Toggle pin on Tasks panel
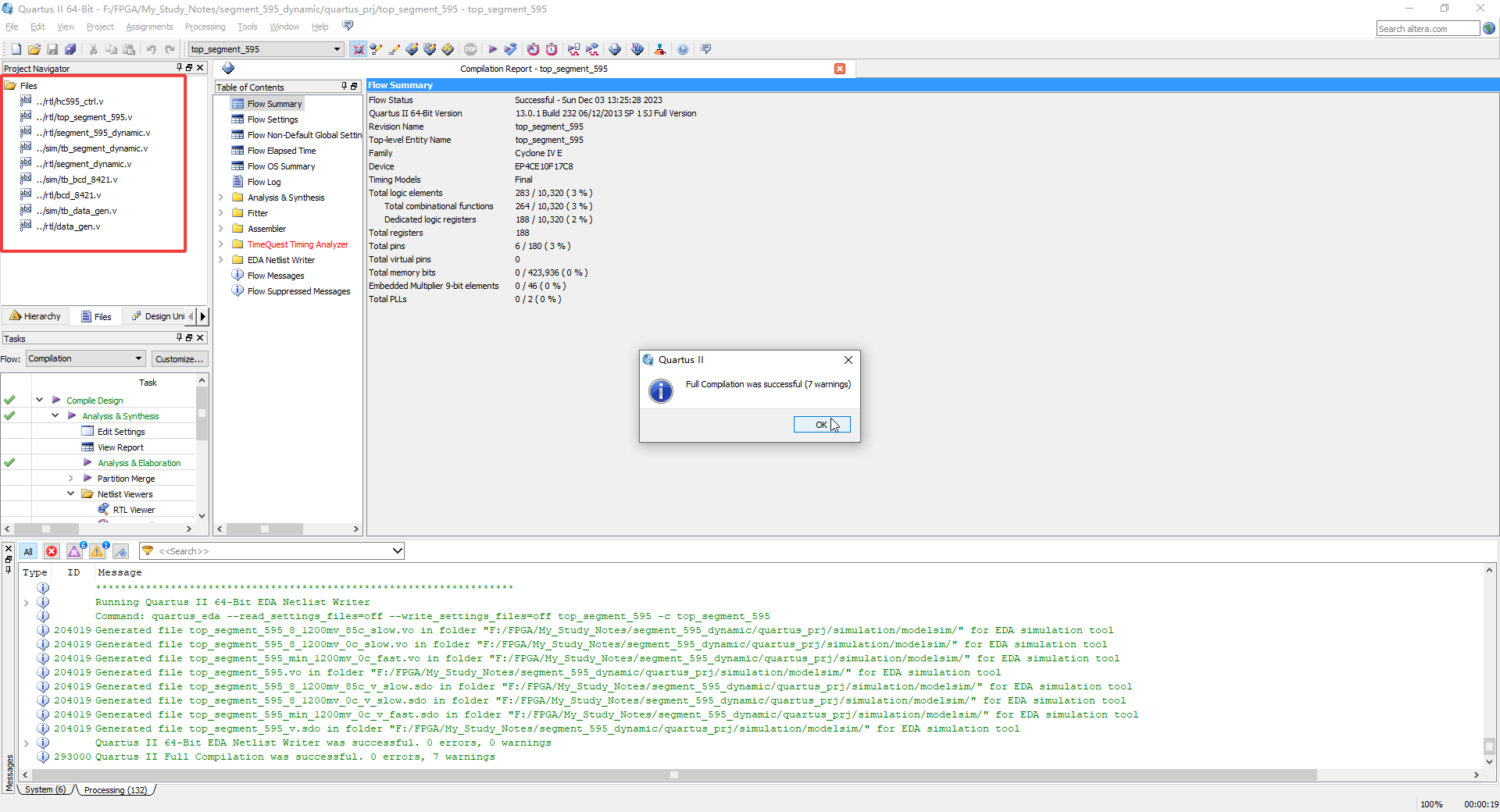 tap(179, 338)
